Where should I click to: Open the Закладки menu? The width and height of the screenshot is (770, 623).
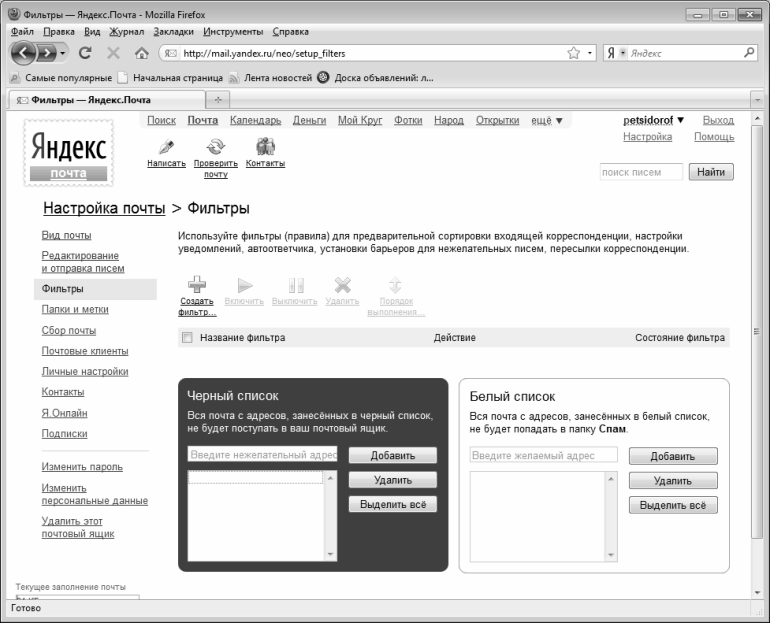(173, 32)
